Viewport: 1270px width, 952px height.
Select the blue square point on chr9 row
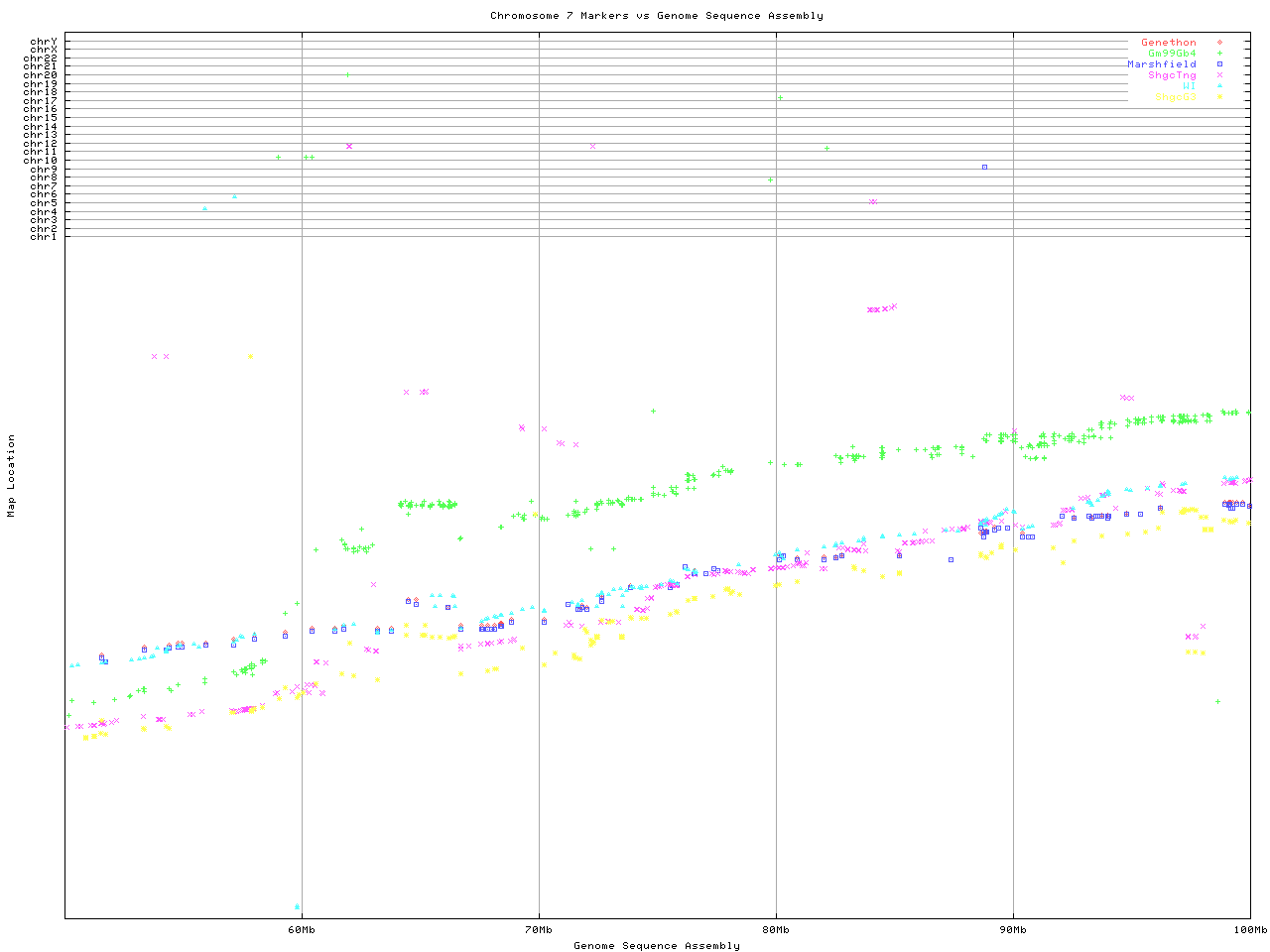tap(984, 167)
